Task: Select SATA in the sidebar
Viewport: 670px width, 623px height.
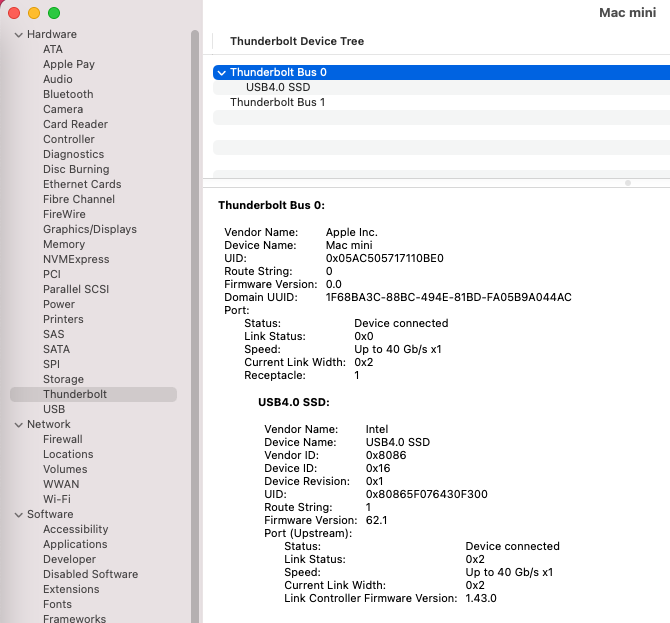Action: pos(56,349)
